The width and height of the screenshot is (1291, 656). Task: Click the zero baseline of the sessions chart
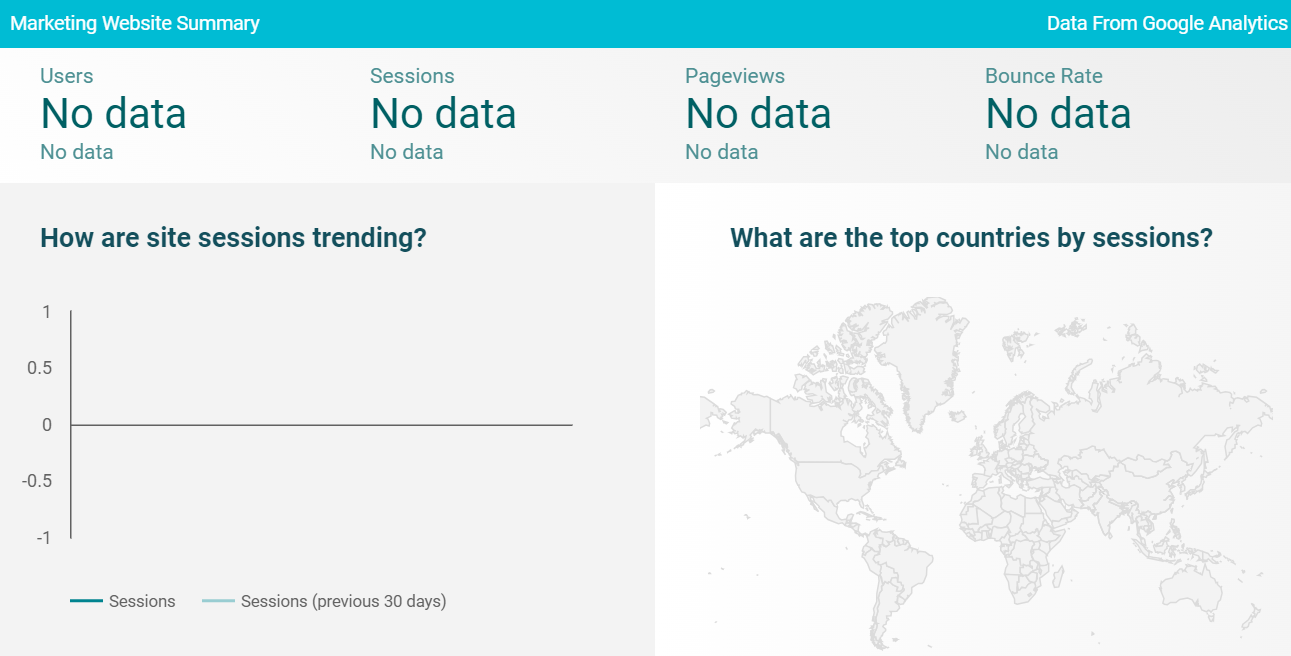click(x=320, y=424)
